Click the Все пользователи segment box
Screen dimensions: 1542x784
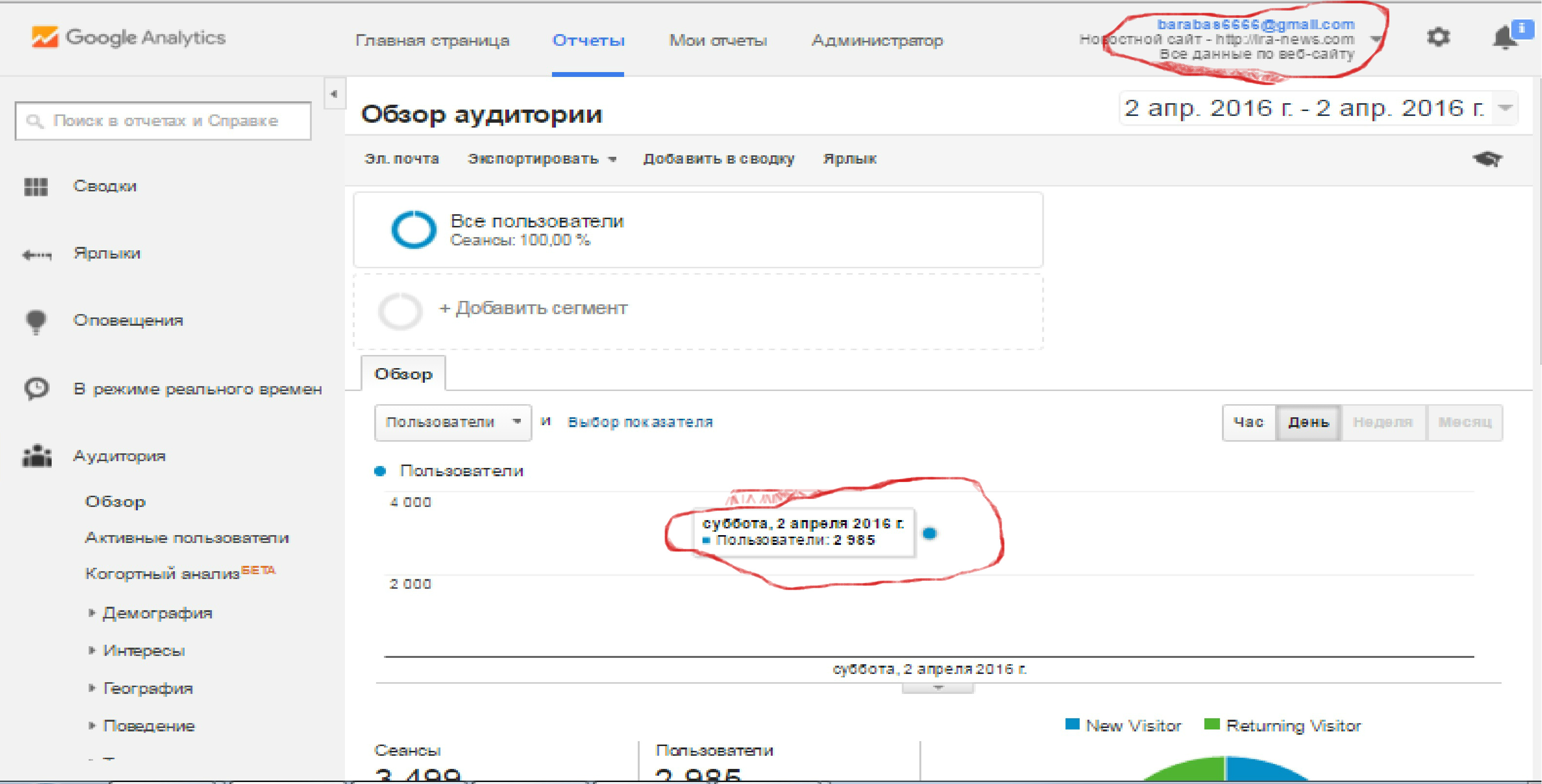coord(698,230)
